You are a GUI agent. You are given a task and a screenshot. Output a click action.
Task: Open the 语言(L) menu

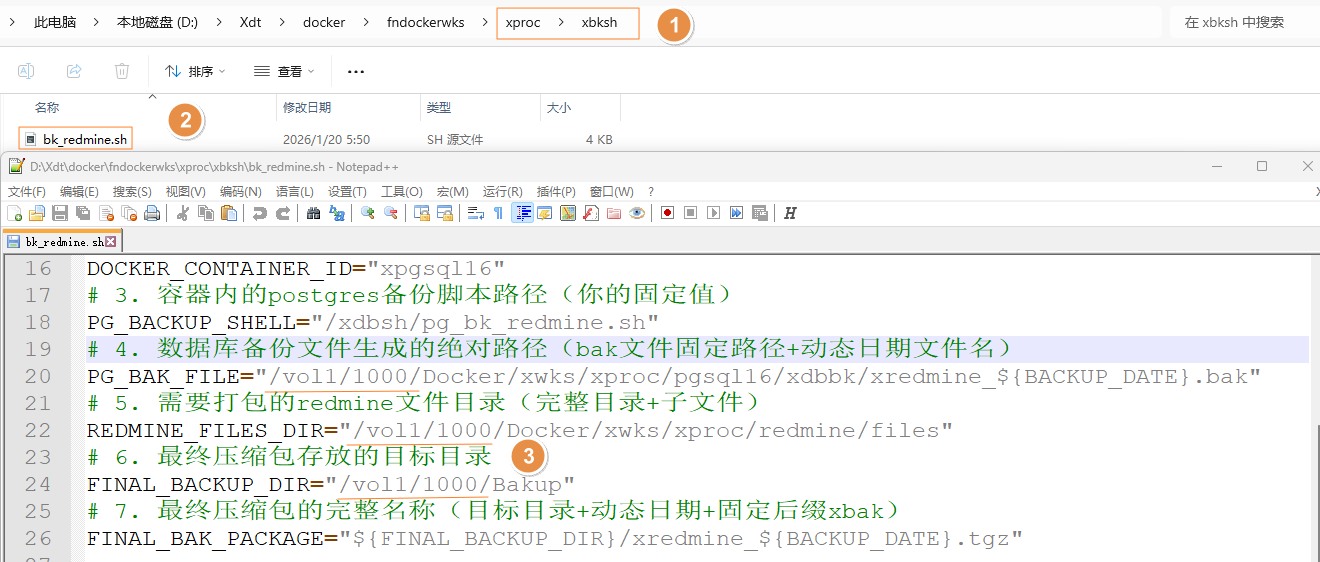point(295,191)
